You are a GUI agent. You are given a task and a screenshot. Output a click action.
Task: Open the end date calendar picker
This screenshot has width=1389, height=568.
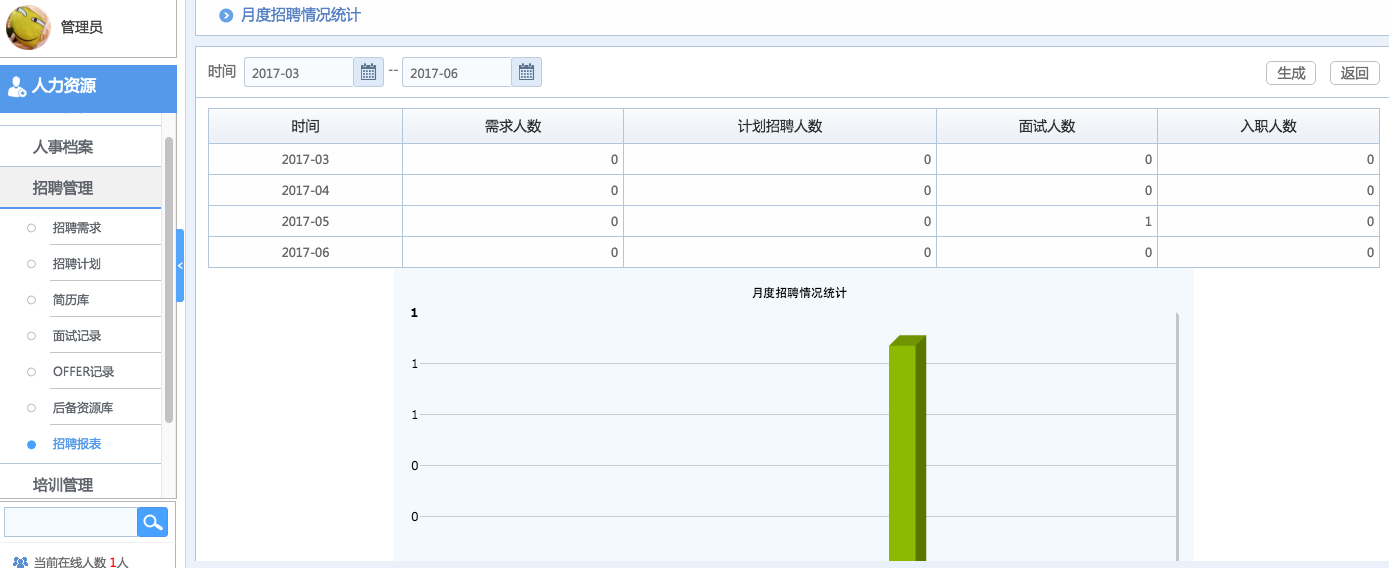pos(526,72)
